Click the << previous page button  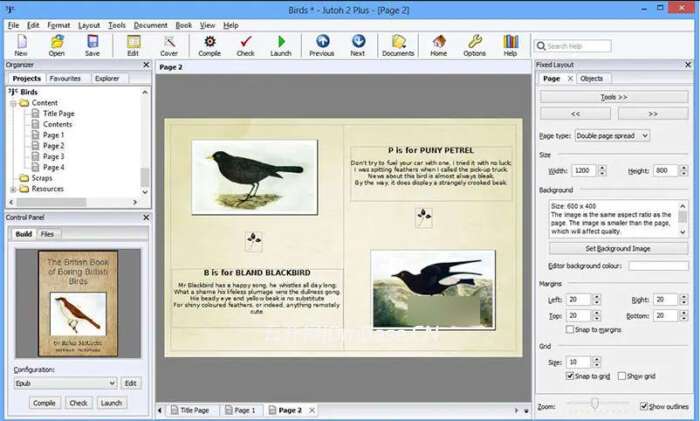[x=575, y=114]
